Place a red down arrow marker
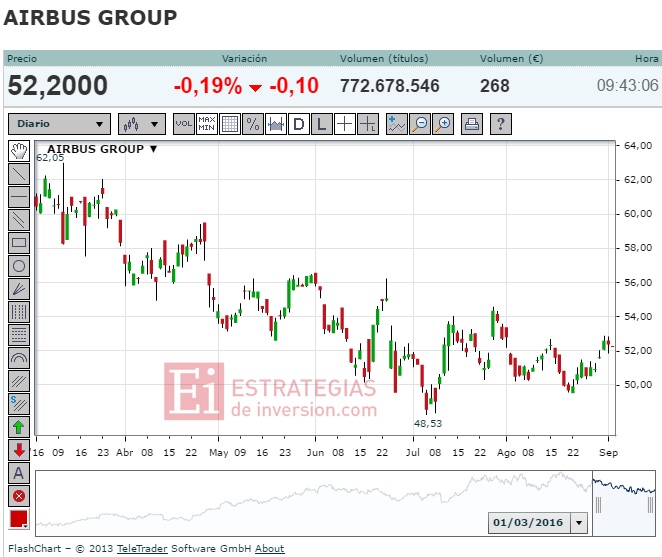Screen dimensions: 662x557 point(19,450)
